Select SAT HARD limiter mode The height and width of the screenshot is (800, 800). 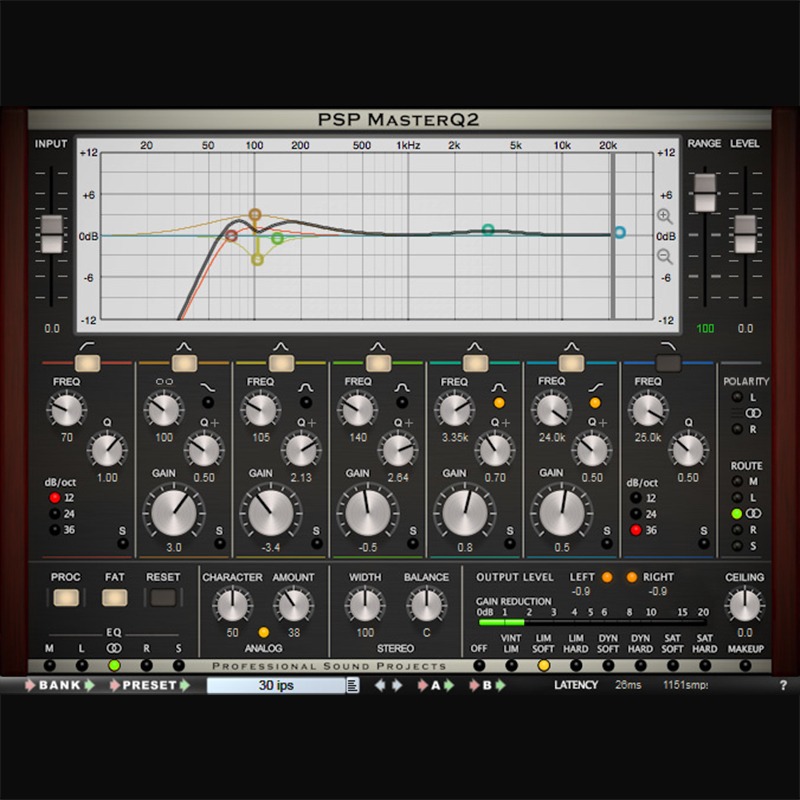point(705,665)
